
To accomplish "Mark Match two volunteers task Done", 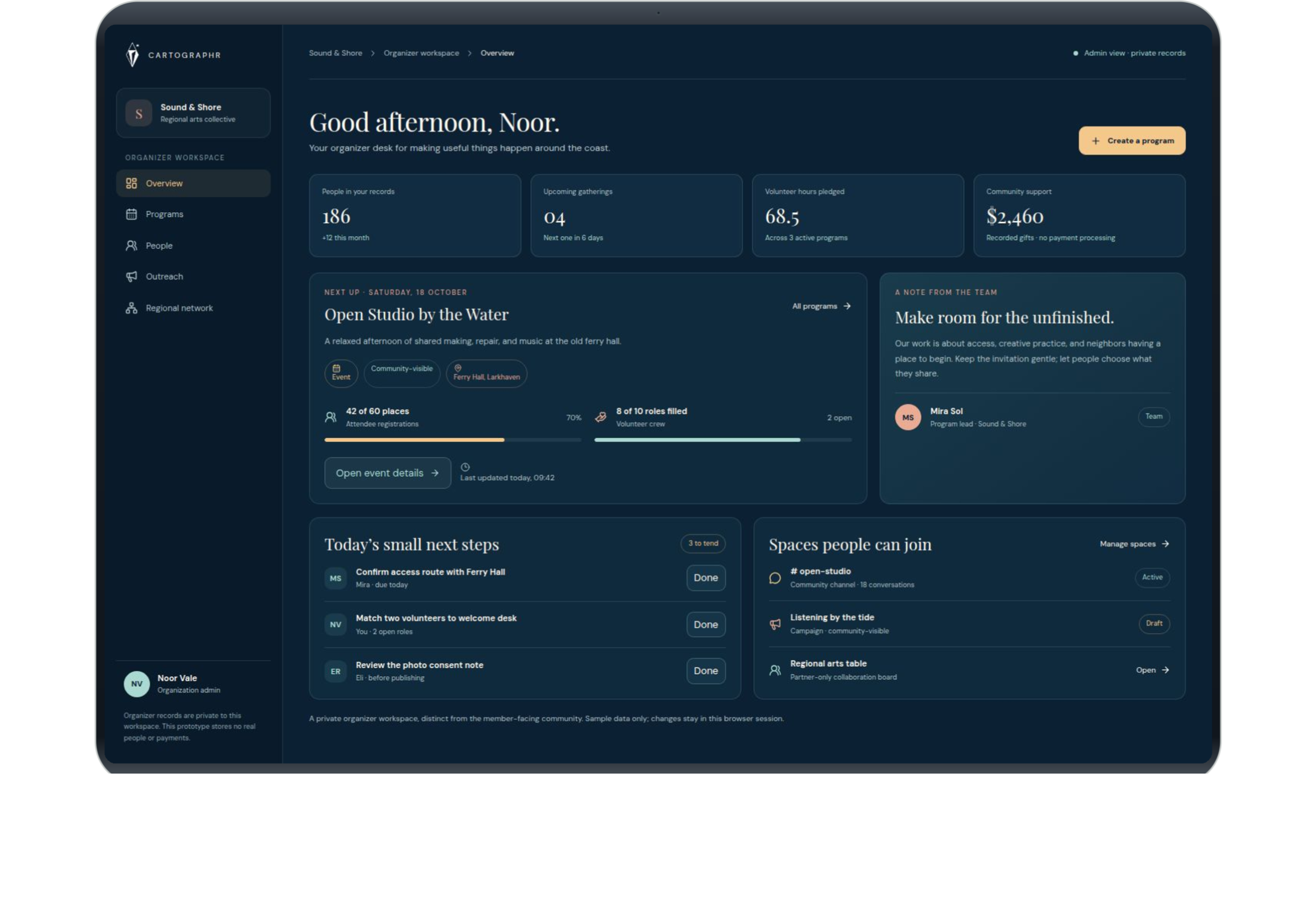I will point(706,624).
